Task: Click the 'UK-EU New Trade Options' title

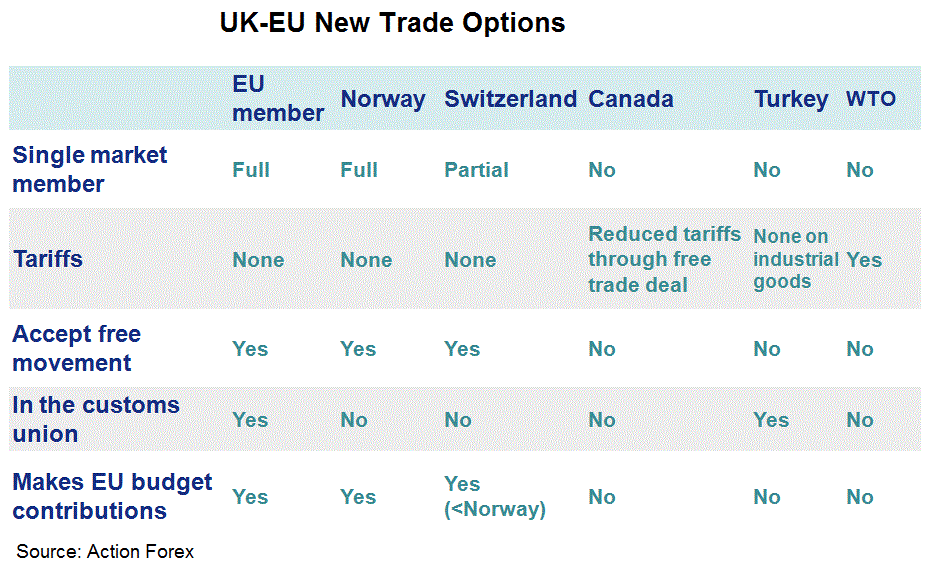Action: click(392, 23)
